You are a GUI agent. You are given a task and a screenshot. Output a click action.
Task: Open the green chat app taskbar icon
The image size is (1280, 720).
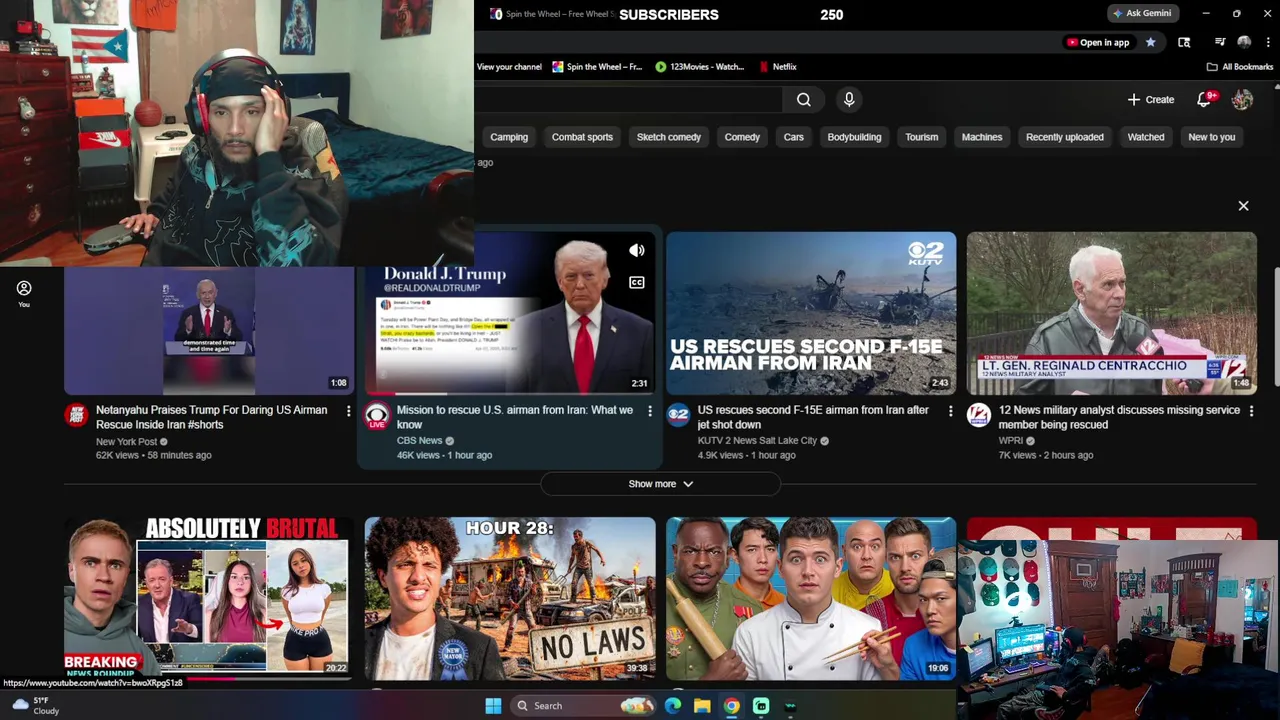(761, 706)
